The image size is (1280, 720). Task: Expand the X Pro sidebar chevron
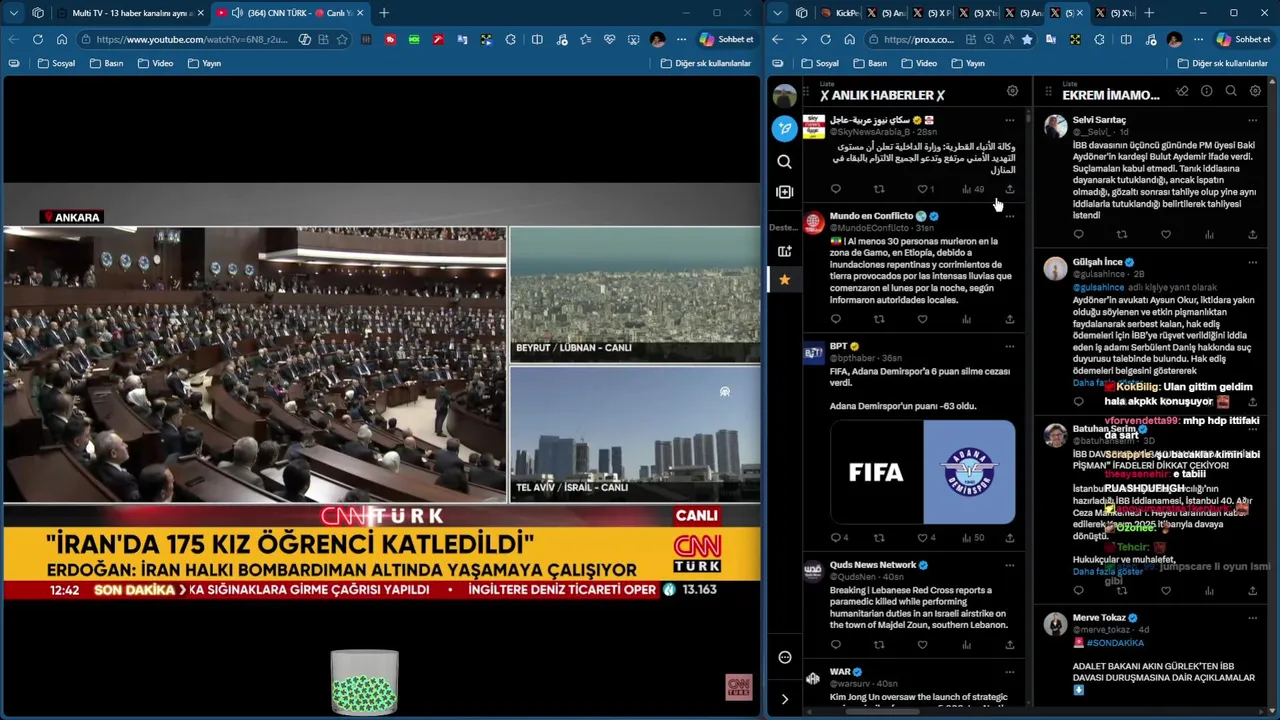pyautogui.click(x=785, y=699)
